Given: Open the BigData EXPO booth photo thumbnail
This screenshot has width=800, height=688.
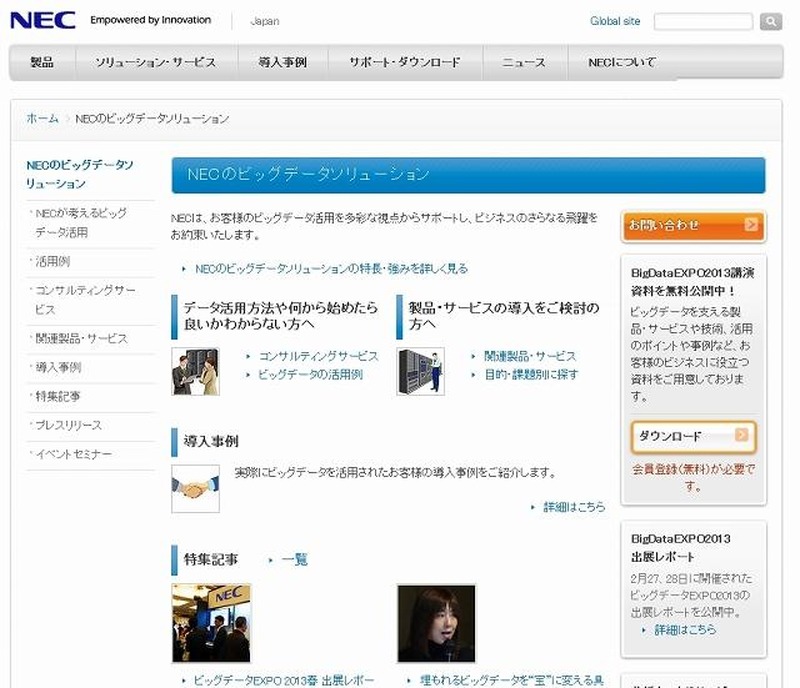Looking at the screenshot, I should click(x=211, y=623).
